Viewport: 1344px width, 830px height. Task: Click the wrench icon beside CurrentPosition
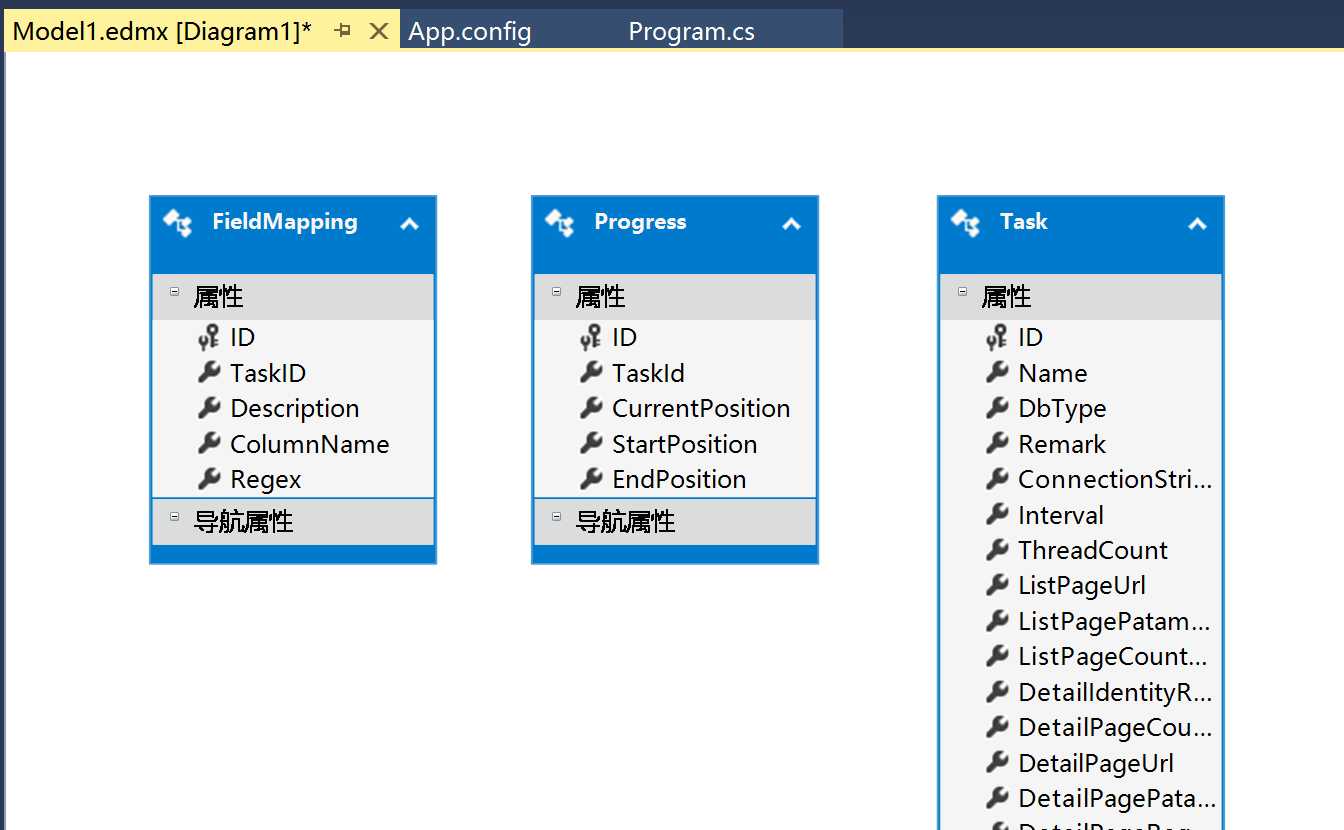tap(590, 408)
